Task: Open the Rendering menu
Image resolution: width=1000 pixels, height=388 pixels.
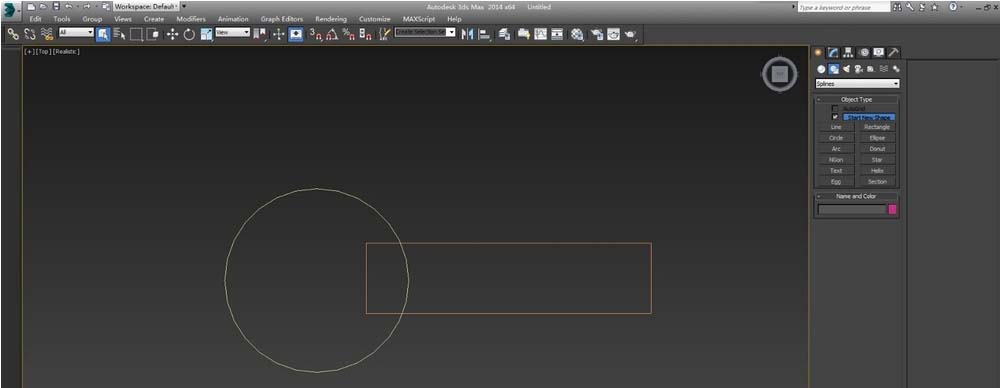Action: coord(331,19)
